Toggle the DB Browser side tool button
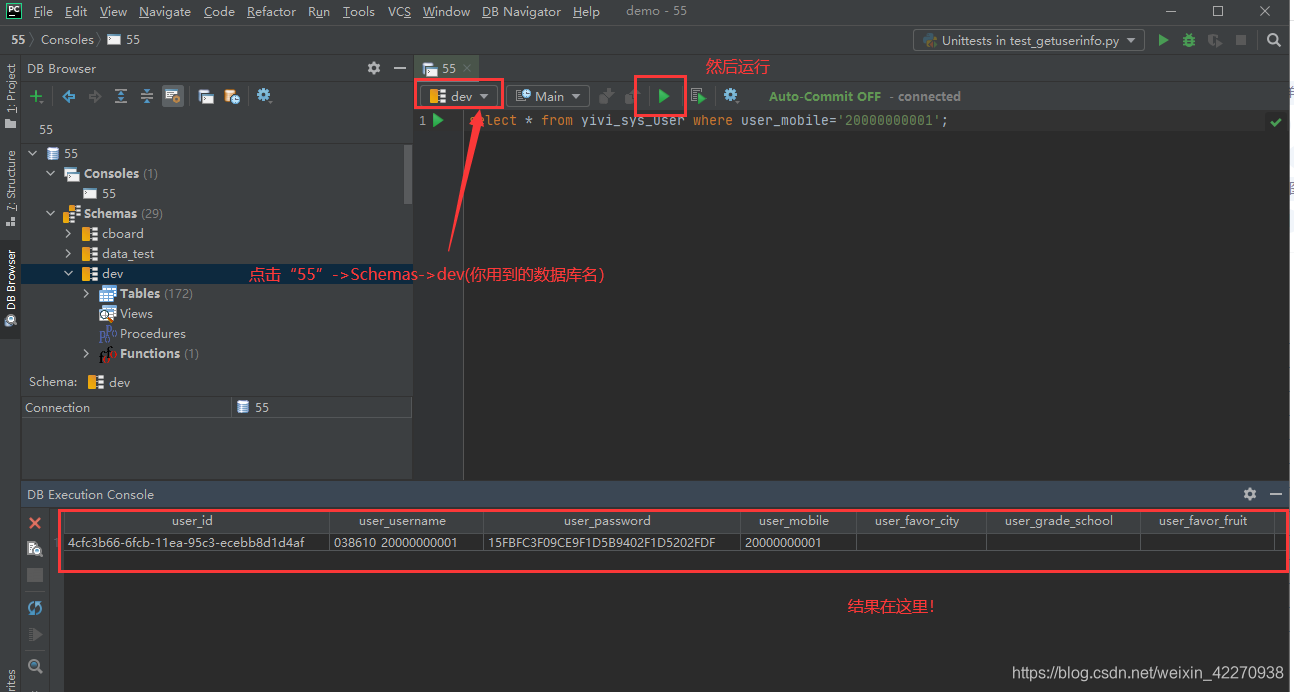Screen dimensions: 1294x692 (11, 290)
